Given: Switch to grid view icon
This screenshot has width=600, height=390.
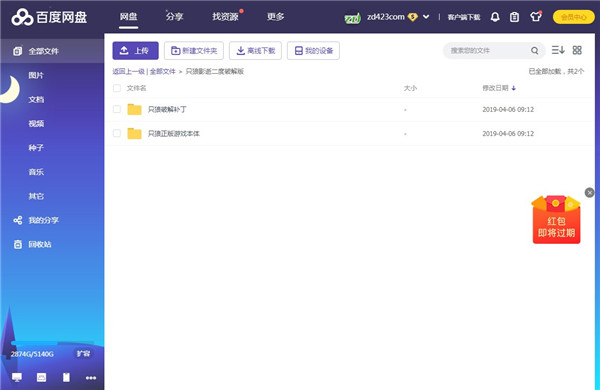Looking at the screenshot, I should point(577,50).
